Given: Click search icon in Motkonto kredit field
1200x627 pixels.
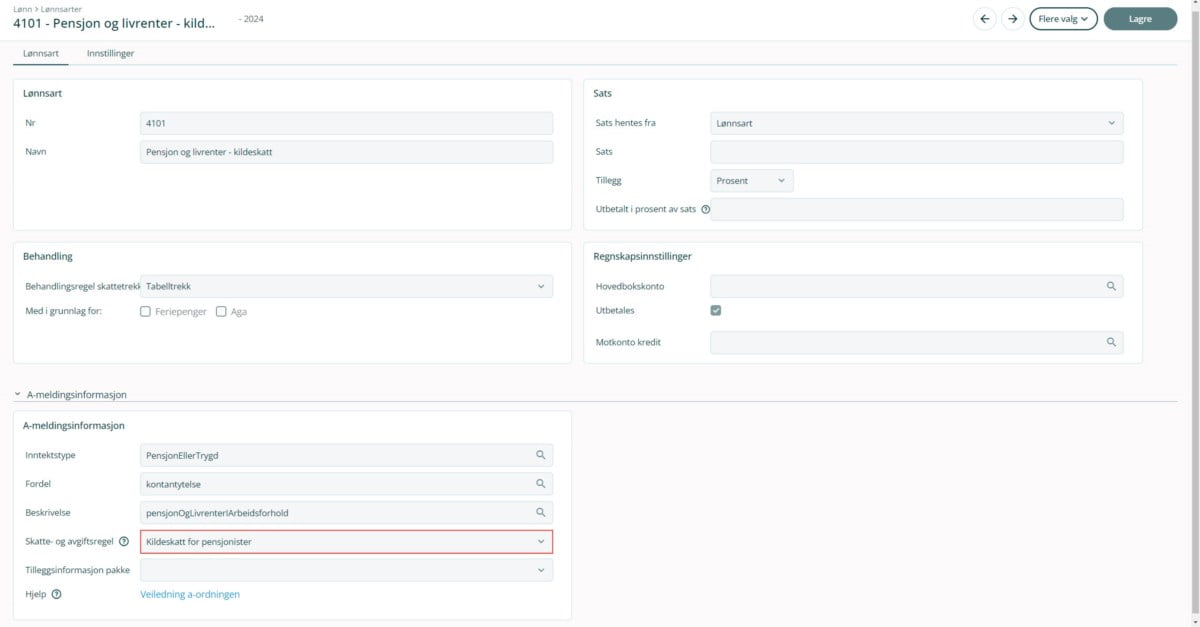Looking at the screenshot, I should [x=1110, y=342].
